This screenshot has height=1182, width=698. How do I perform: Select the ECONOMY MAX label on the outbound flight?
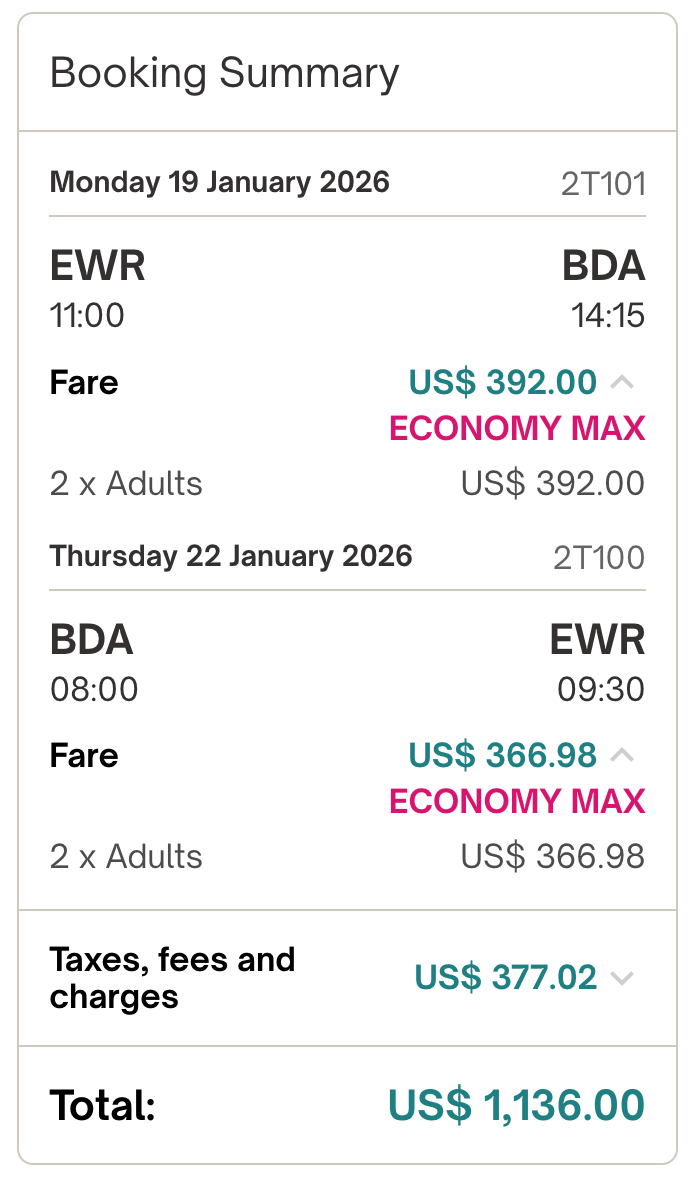click(x=517, y=428)
